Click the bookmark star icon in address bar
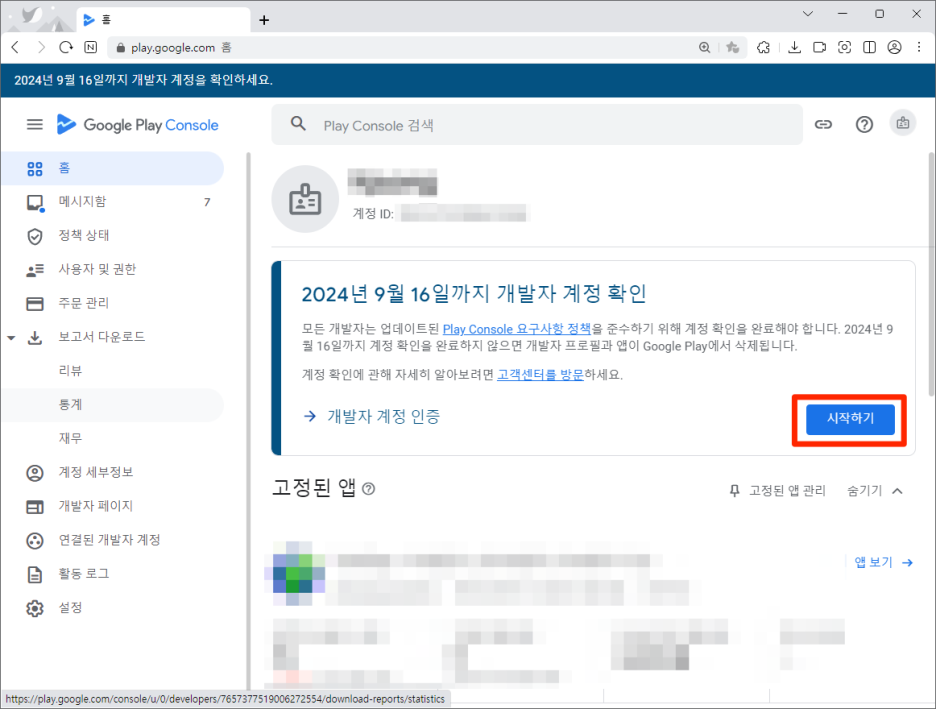936x709 pixels. click(x=732, y=47)
